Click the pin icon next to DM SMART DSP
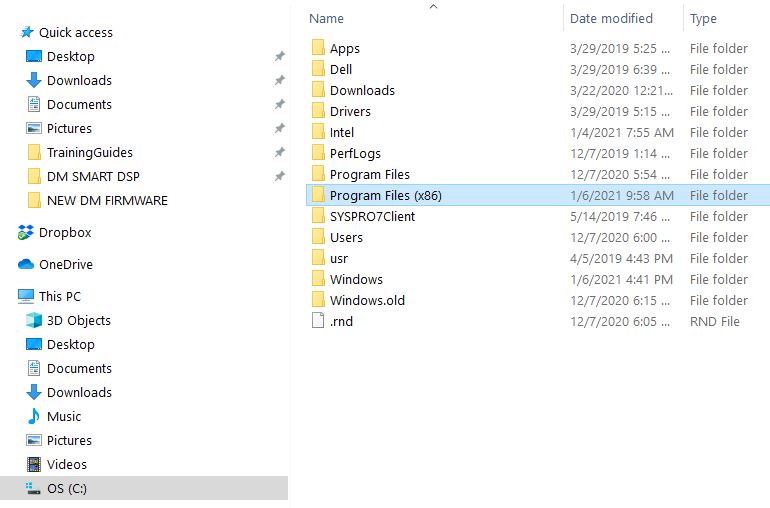Image resolution: width=770 pixels, height=508 pixels. [279, 176]
